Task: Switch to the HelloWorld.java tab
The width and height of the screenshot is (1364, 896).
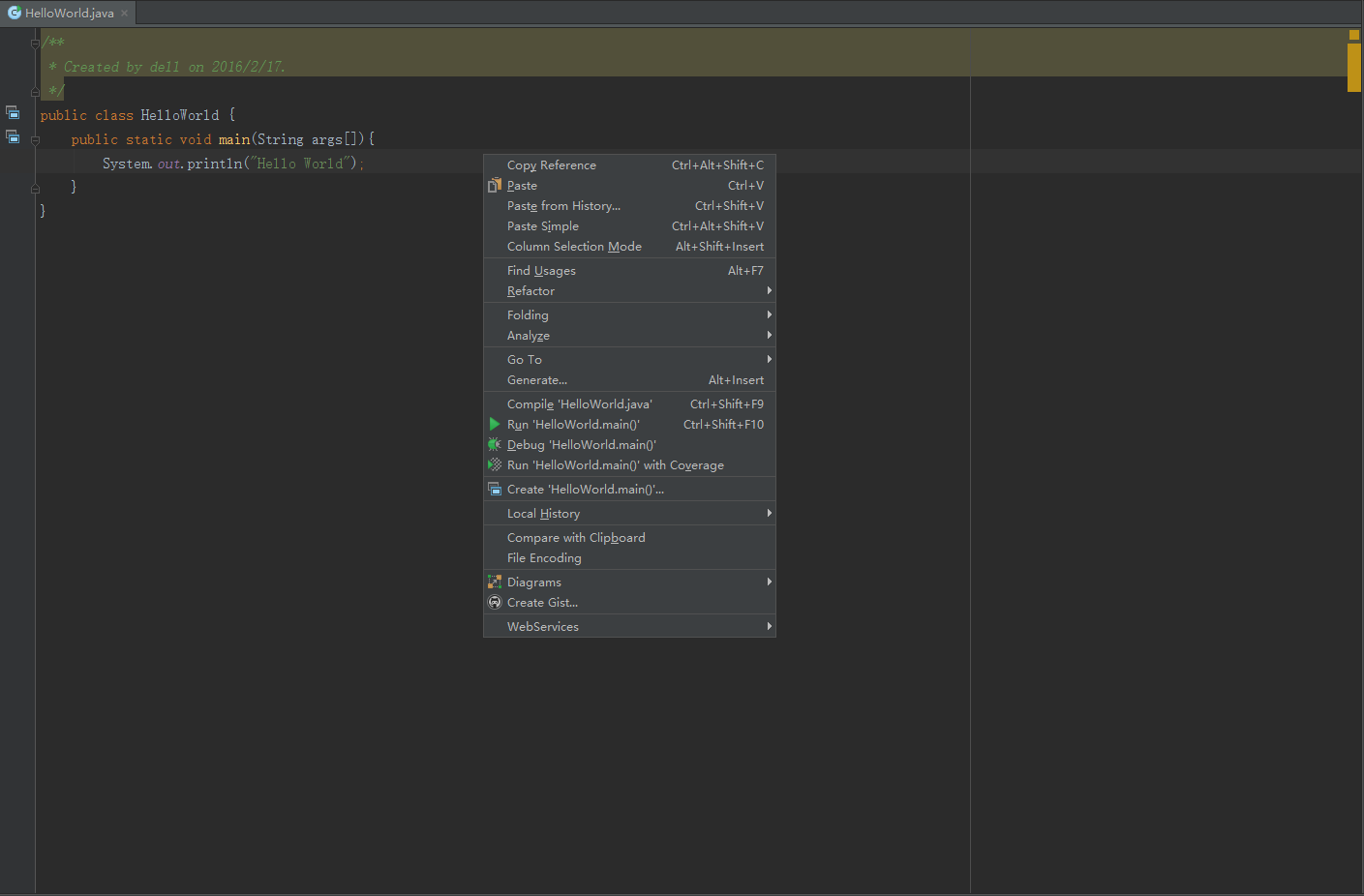Action: coord(70,13)
